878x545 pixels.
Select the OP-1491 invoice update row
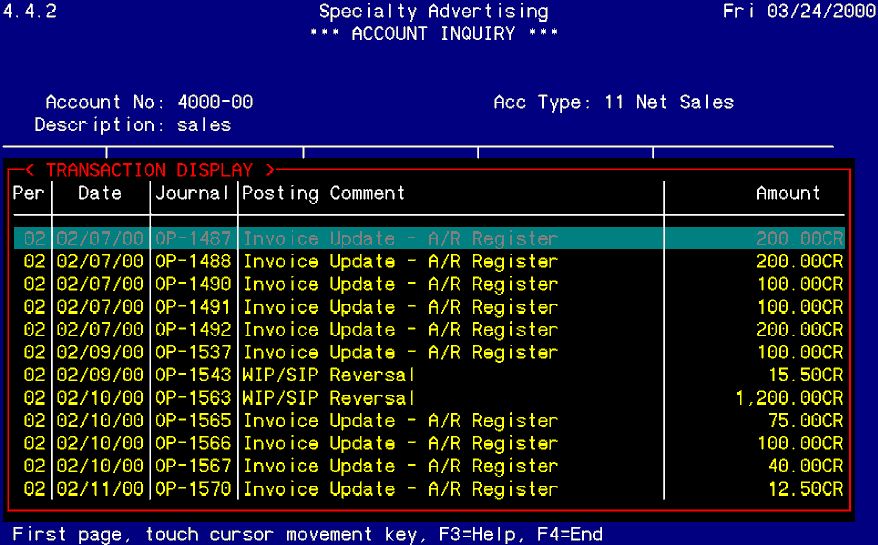(x=400, y=307)
